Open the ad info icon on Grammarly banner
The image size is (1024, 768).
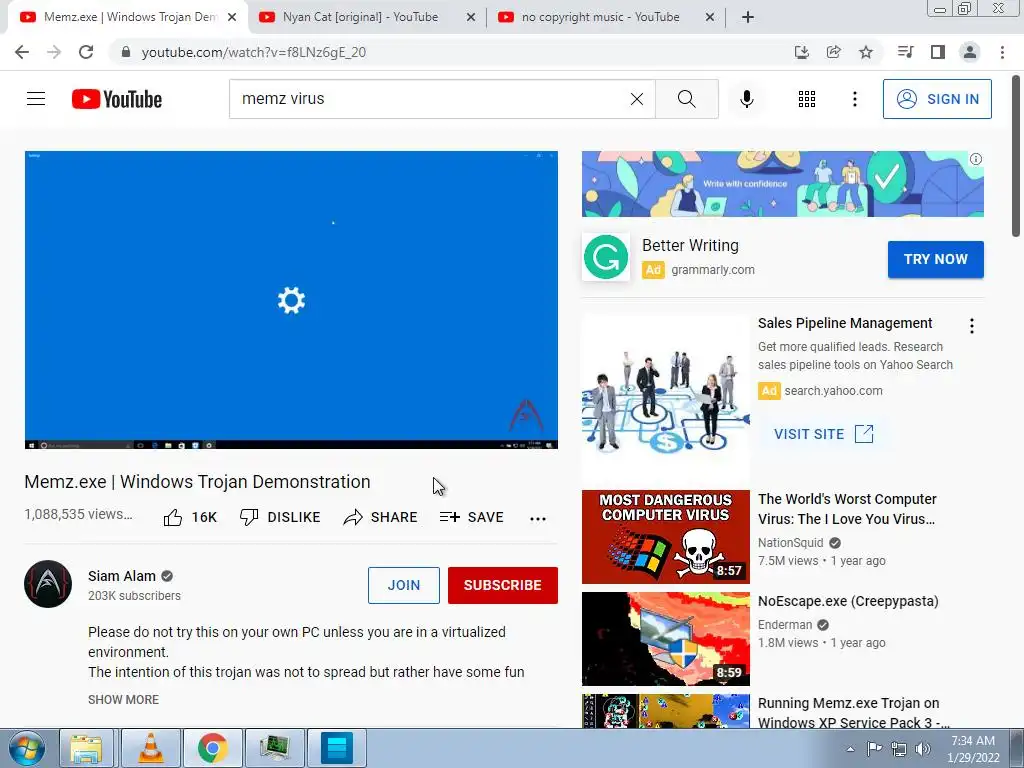click(976, 159)
